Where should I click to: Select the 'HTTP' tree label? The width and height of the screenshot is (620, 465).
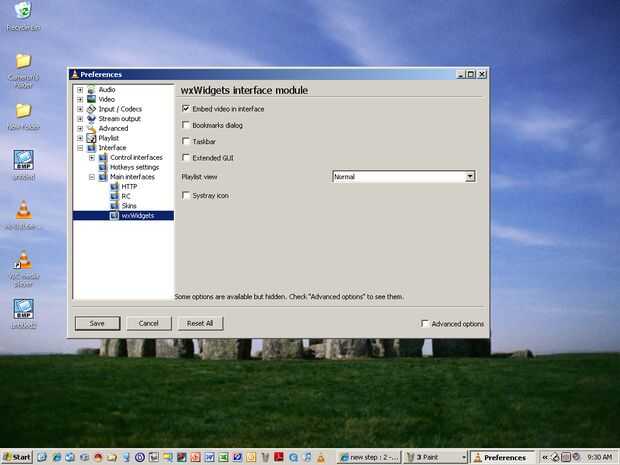(129, 186)
